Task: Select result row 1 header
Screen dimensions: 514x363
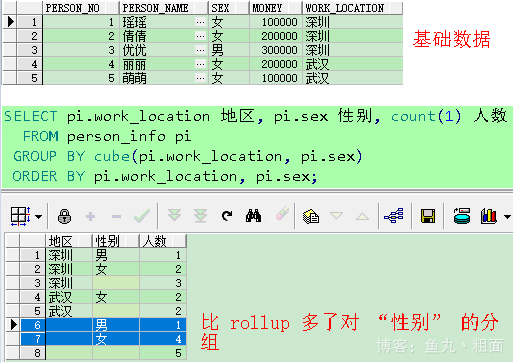Action: point(33,255)
